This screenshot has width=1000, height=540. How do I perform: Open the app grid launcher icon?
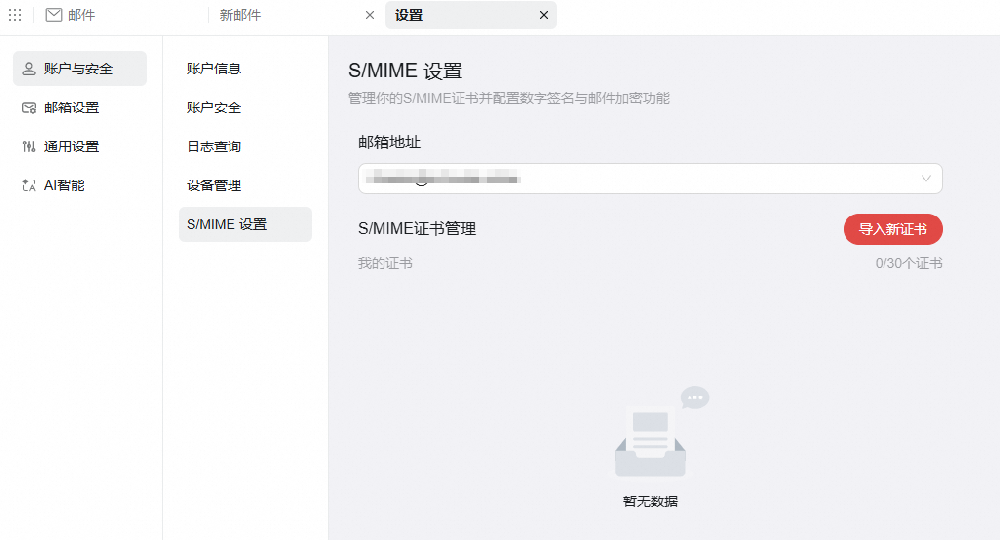click(15, 15)
